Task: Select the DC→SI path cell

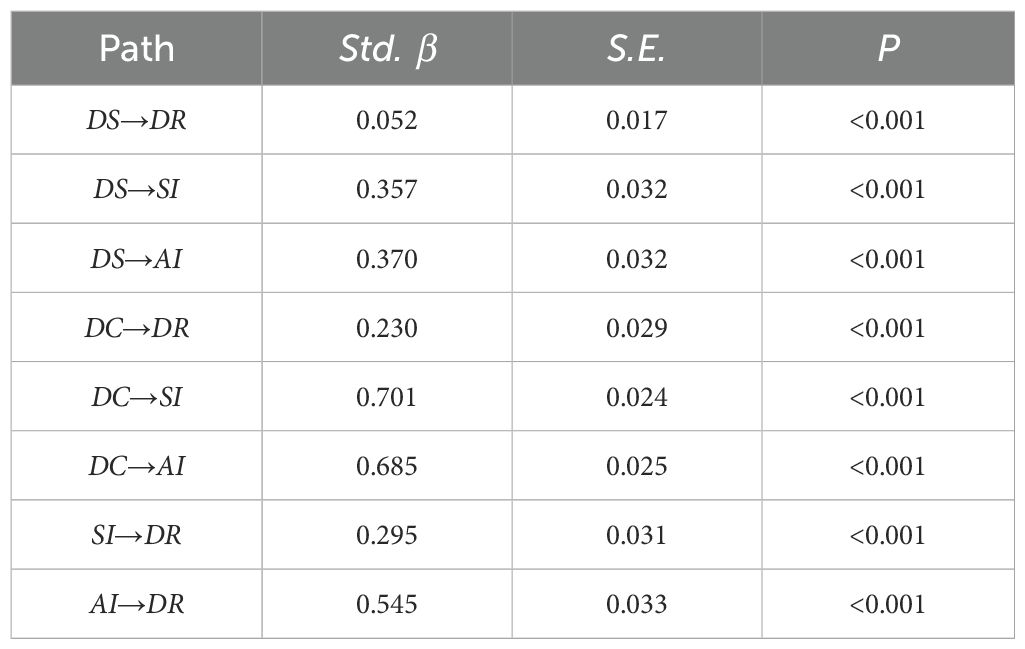Action: coord(136,397)
